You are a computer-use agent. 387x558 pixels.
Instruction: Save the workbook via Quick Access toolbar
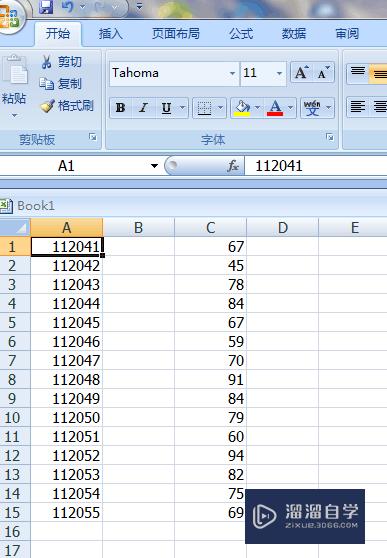pyautogui.click(x=46, y=6)
